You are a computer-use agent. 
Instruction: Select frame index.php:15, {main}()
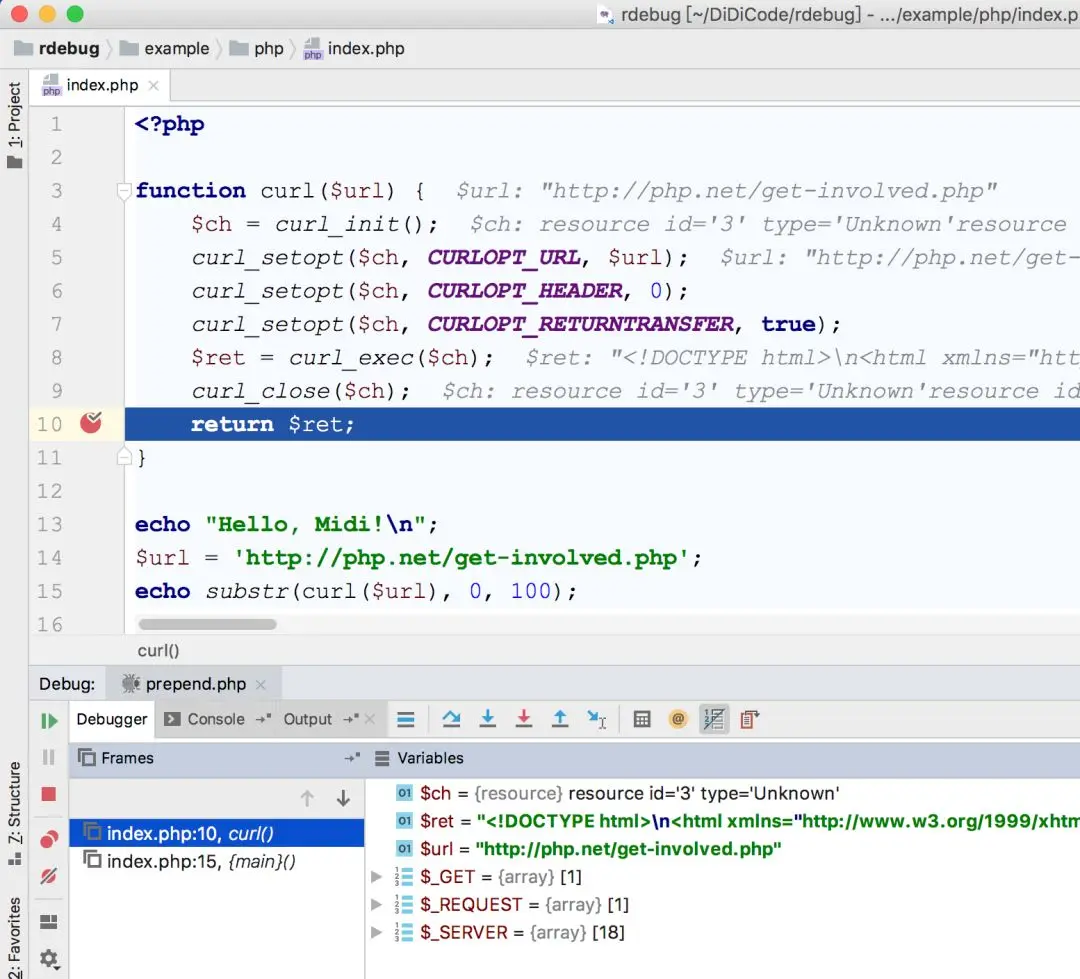point(216,861)
